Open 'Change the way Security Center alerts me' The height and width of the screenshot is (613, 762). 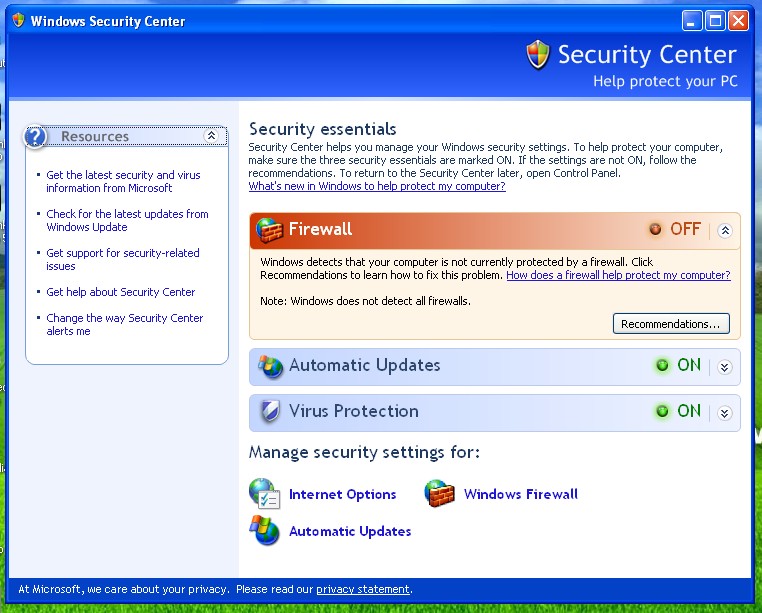pos(124,324)
